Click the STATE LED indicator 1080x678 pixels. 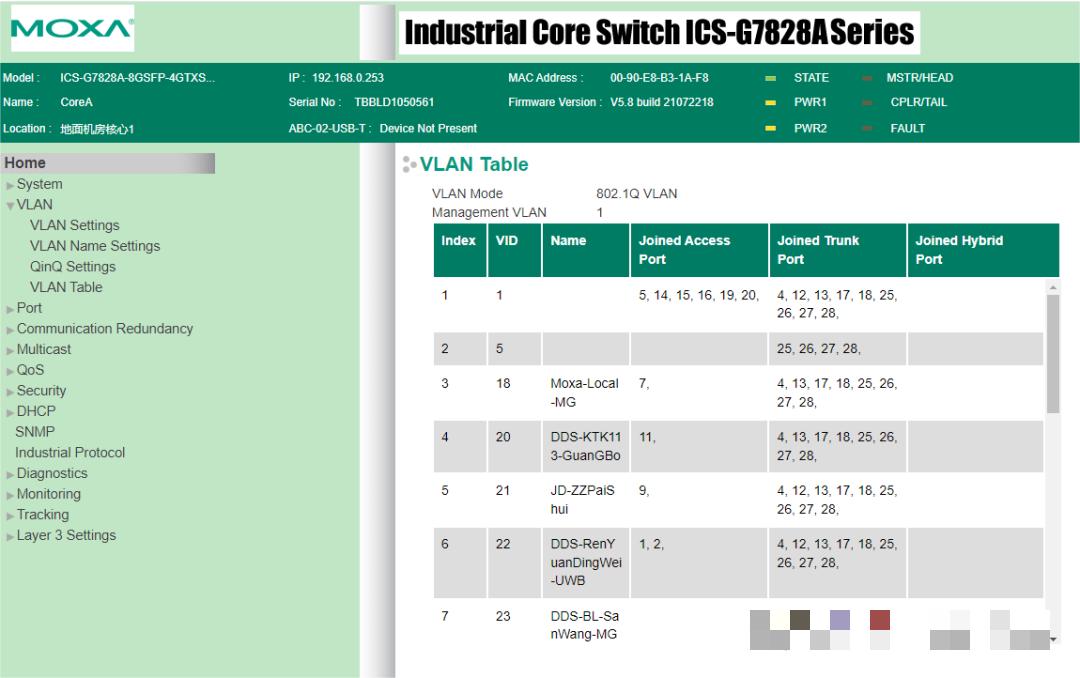coord(771,78)
